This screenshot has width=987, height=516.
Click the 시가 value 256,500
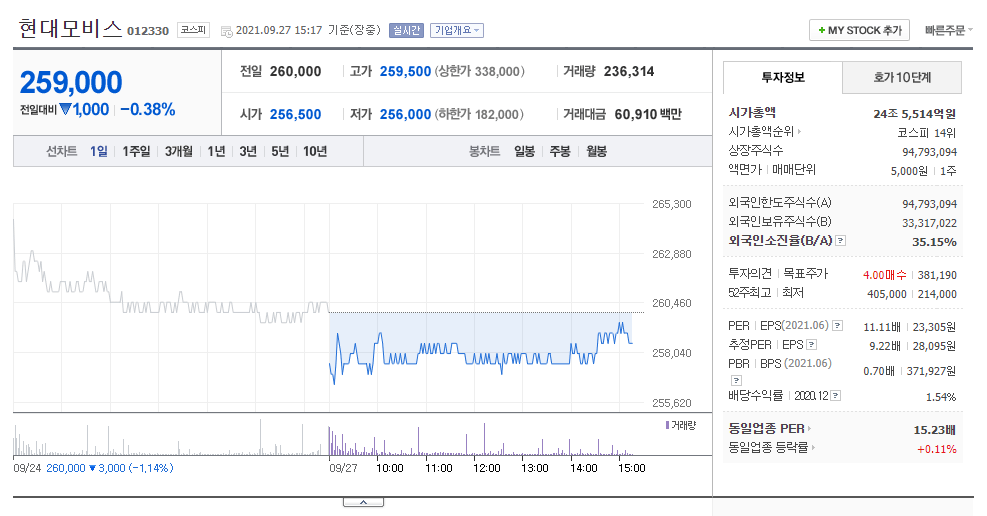295,115
